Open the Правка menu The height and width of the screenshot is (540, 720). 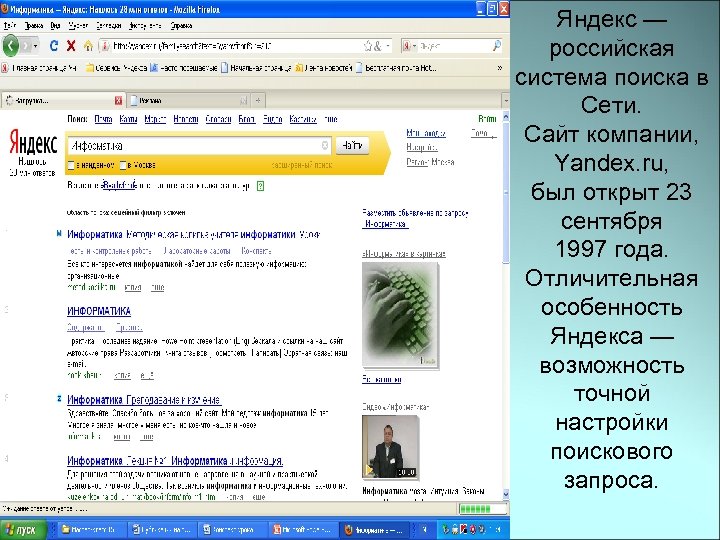[x=34, y=26]
